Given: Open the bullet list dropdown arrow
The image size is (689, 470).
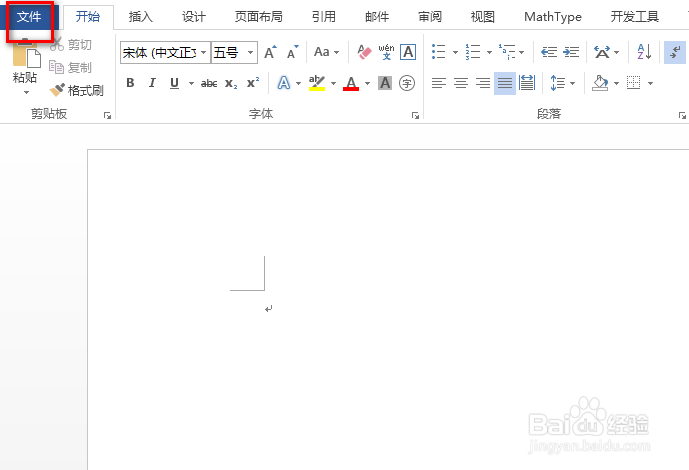Looking at the screenshot, I should [455, 52].
